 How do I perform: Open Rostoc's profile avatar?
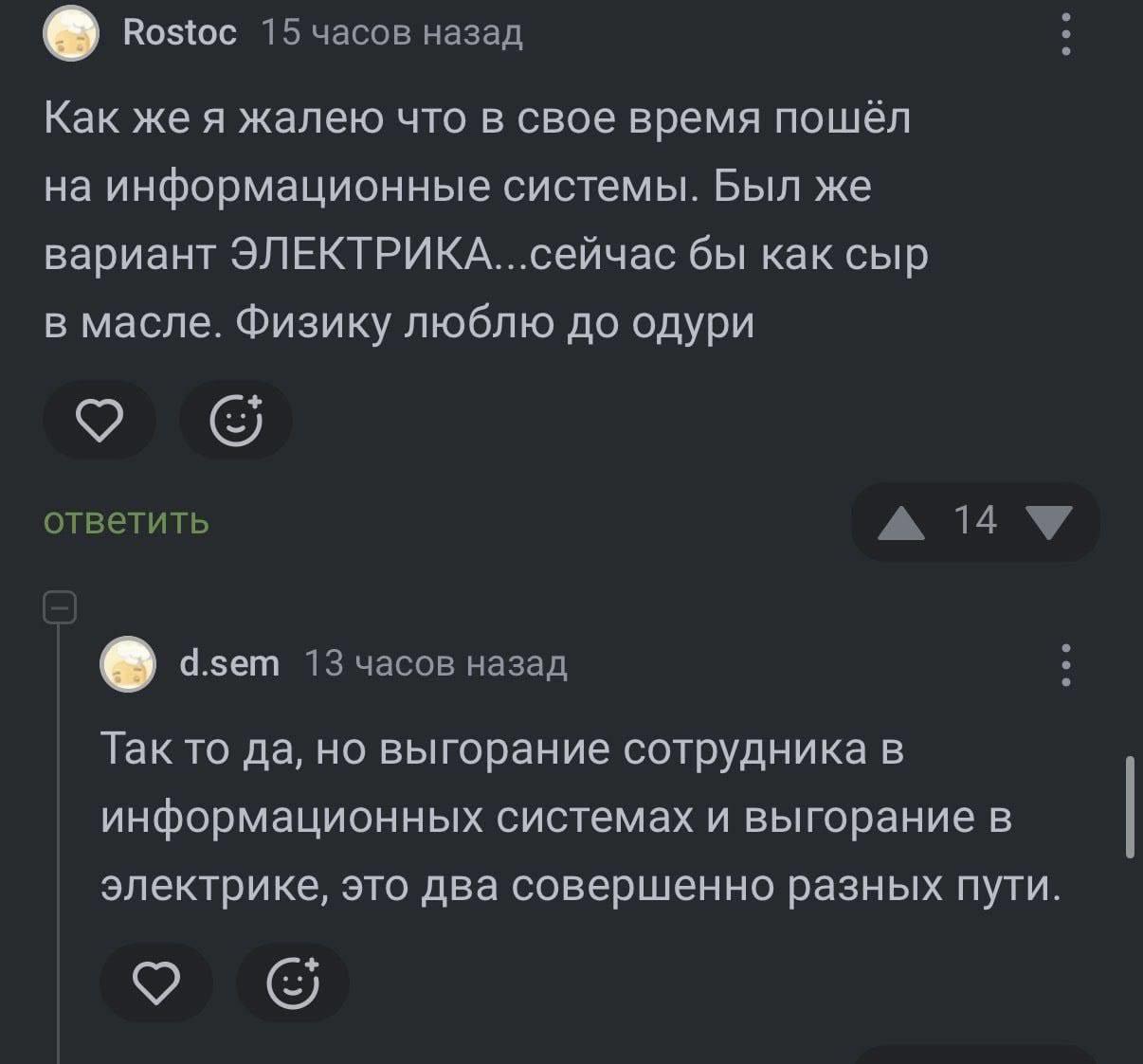click(x=71, y=33)
